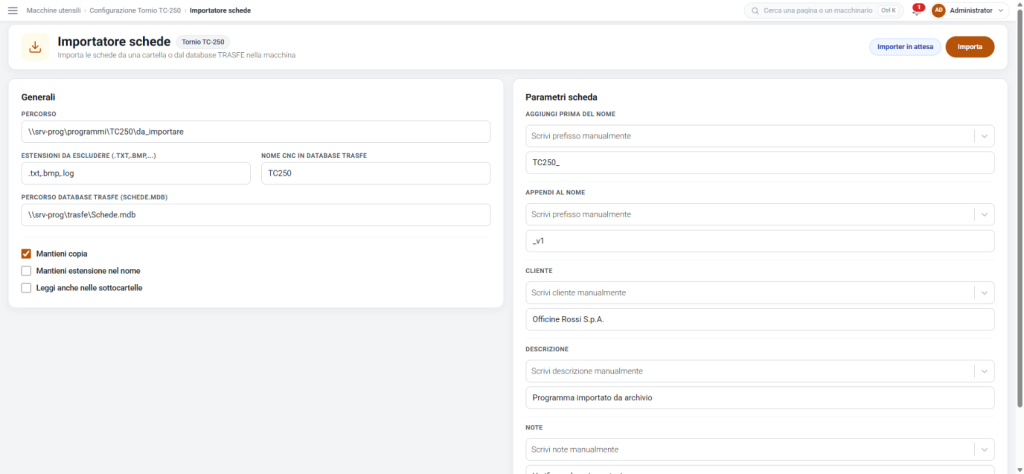
Task: Click the orange import icon beside title
Action: [35, 47]
